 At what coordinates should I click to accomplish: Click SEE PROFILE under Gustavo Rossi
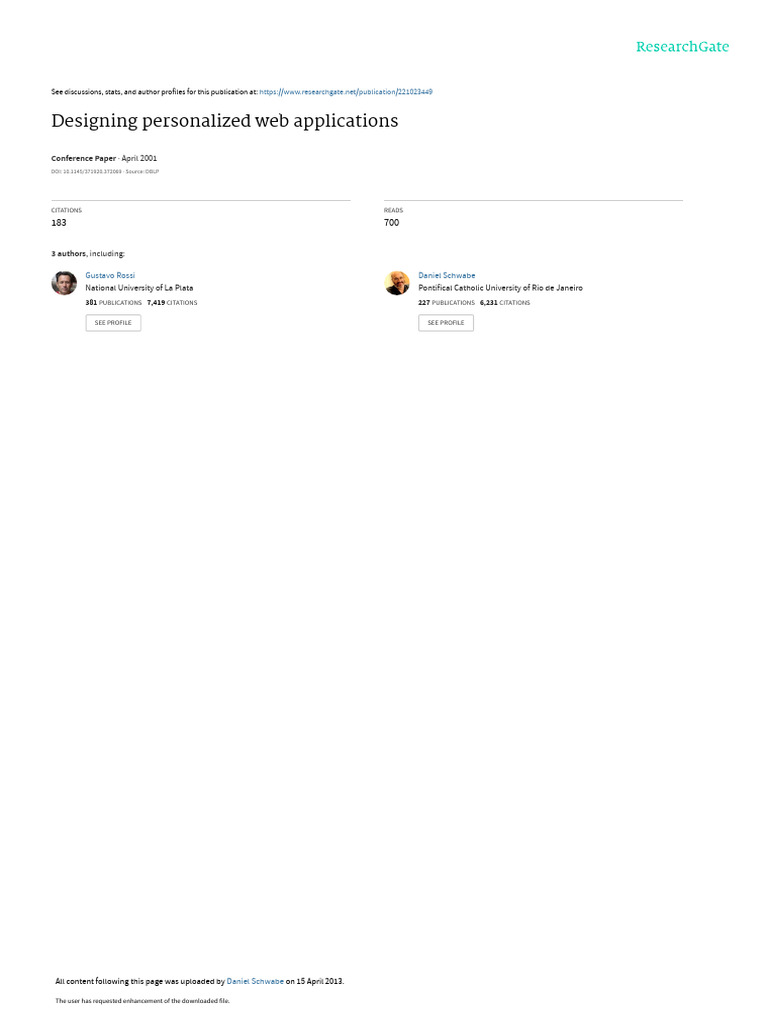pyautogui.click(x=113, y=323)
